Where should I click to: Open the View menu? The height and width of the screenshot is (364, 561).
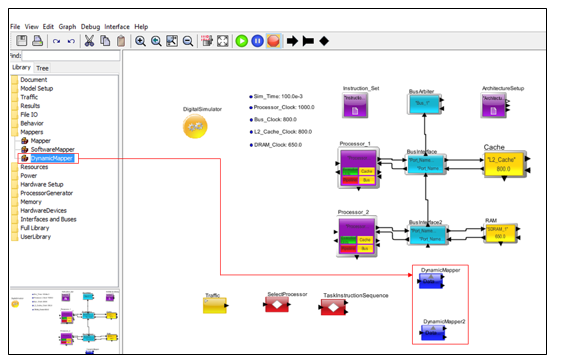(31, 26)
